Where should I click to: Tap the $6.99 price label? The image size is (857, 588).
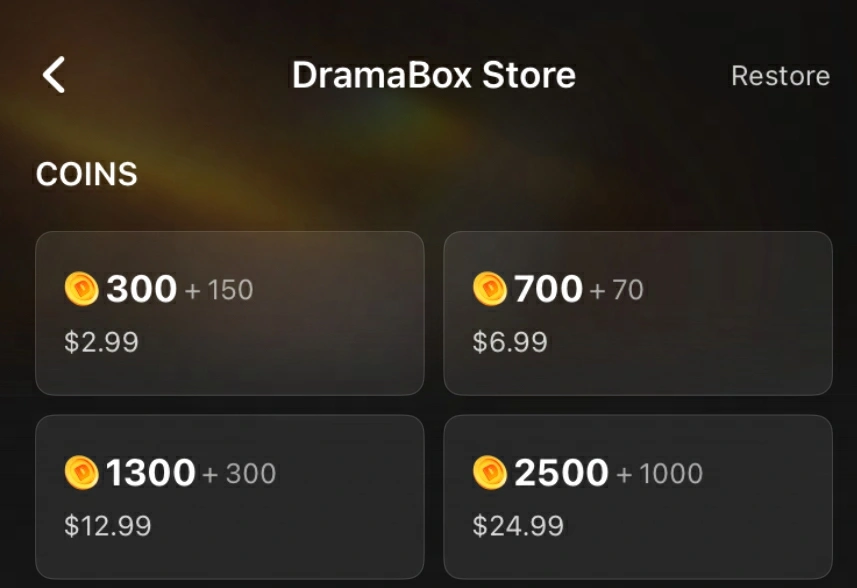(509, 342)
